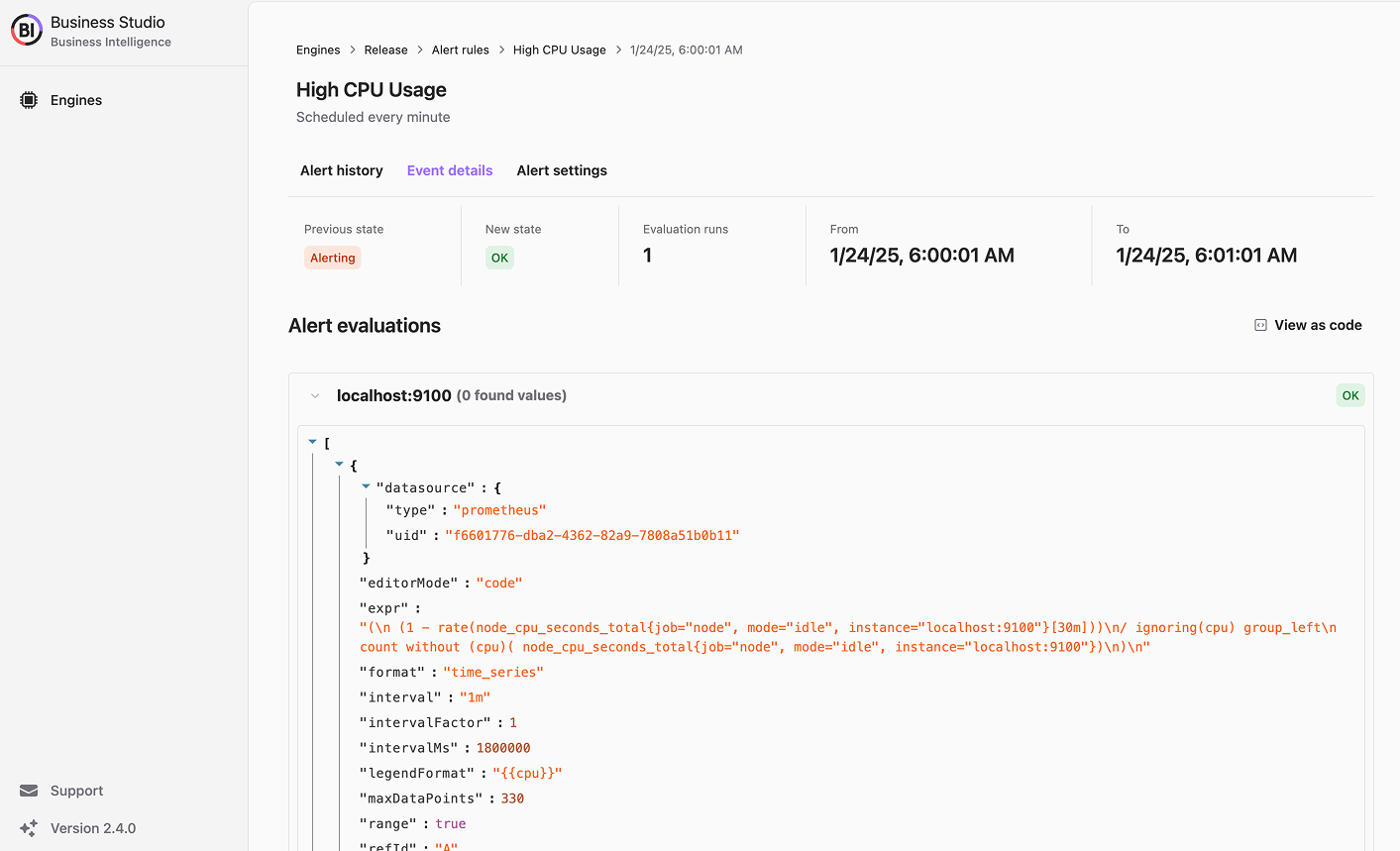This screenshot has width=1400, height=851.
Task: Click the "prometheus" type value
Action: [499, 510]
